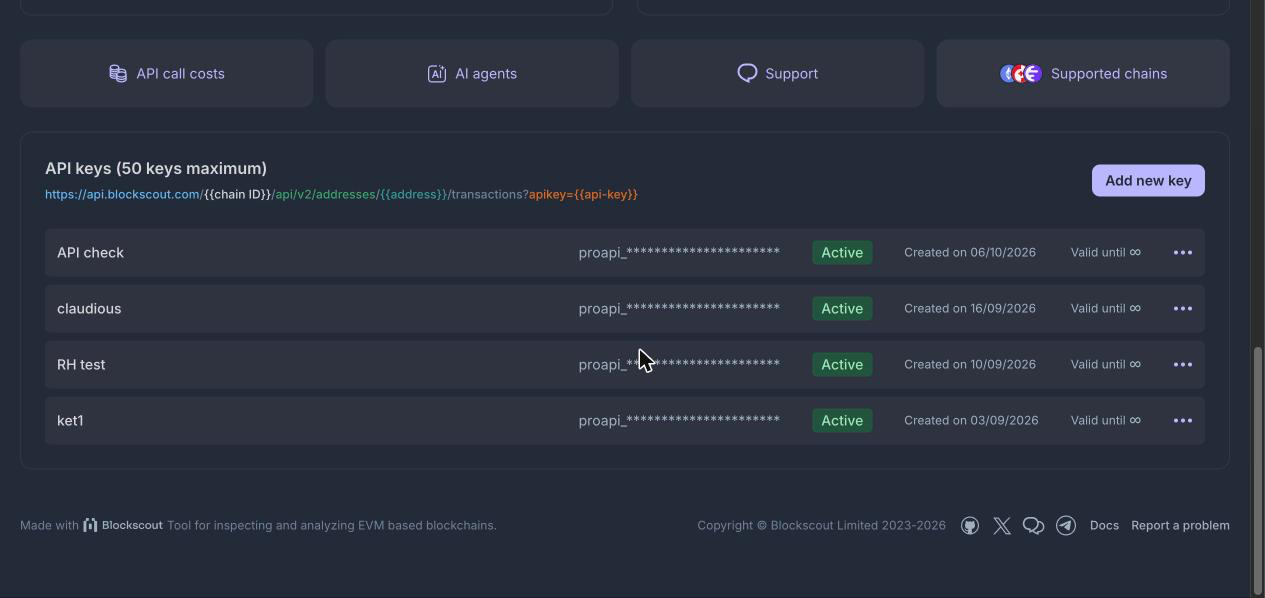Screen dimensions: 1265x598
Task: Open the API call costs card
Action: [x=166, y=73]
